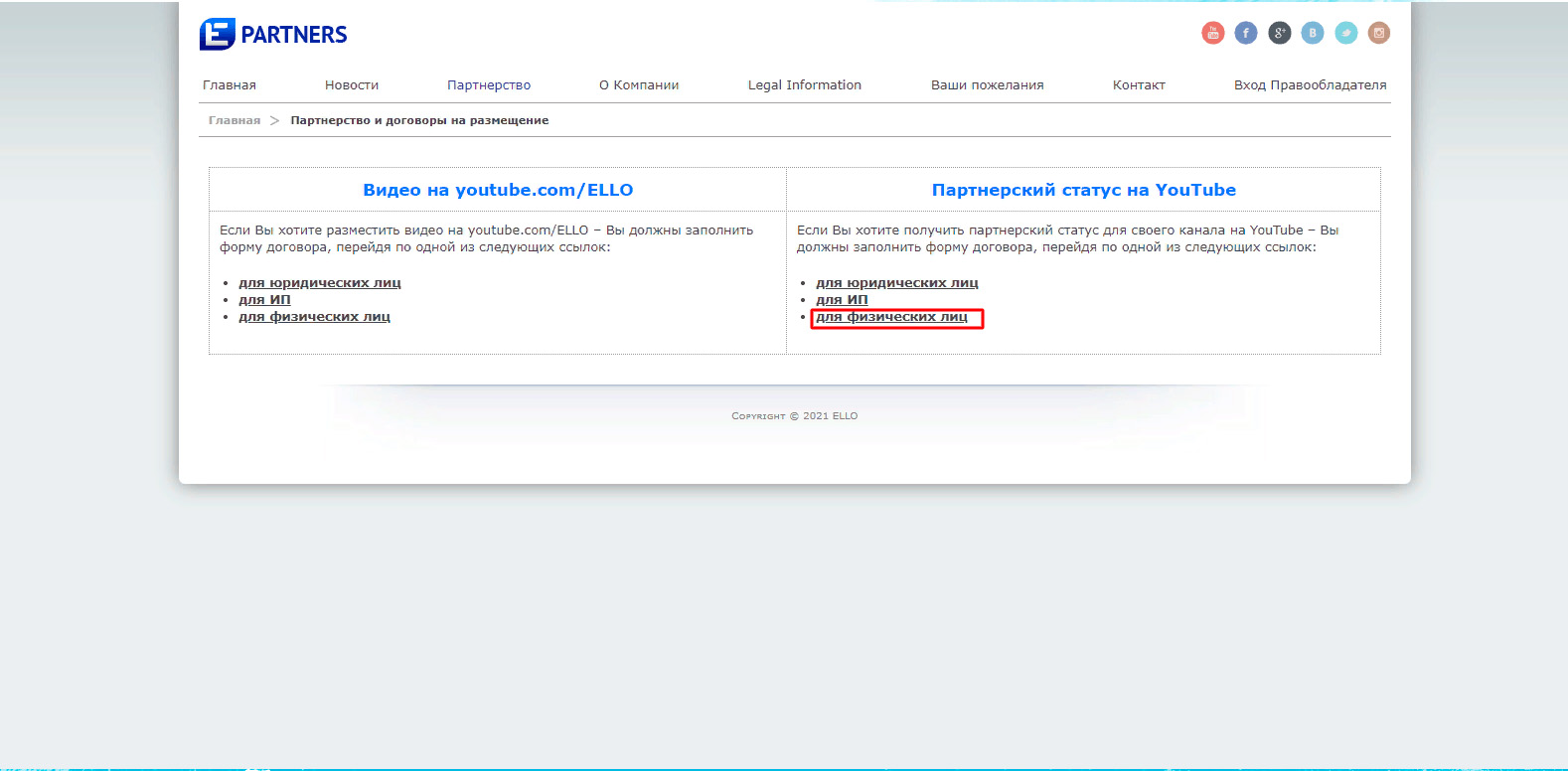Image resolution: width=1568 pixels, height=771 pixels.
Task: Open the Twitter bird icon
Action: (1345, 33)
